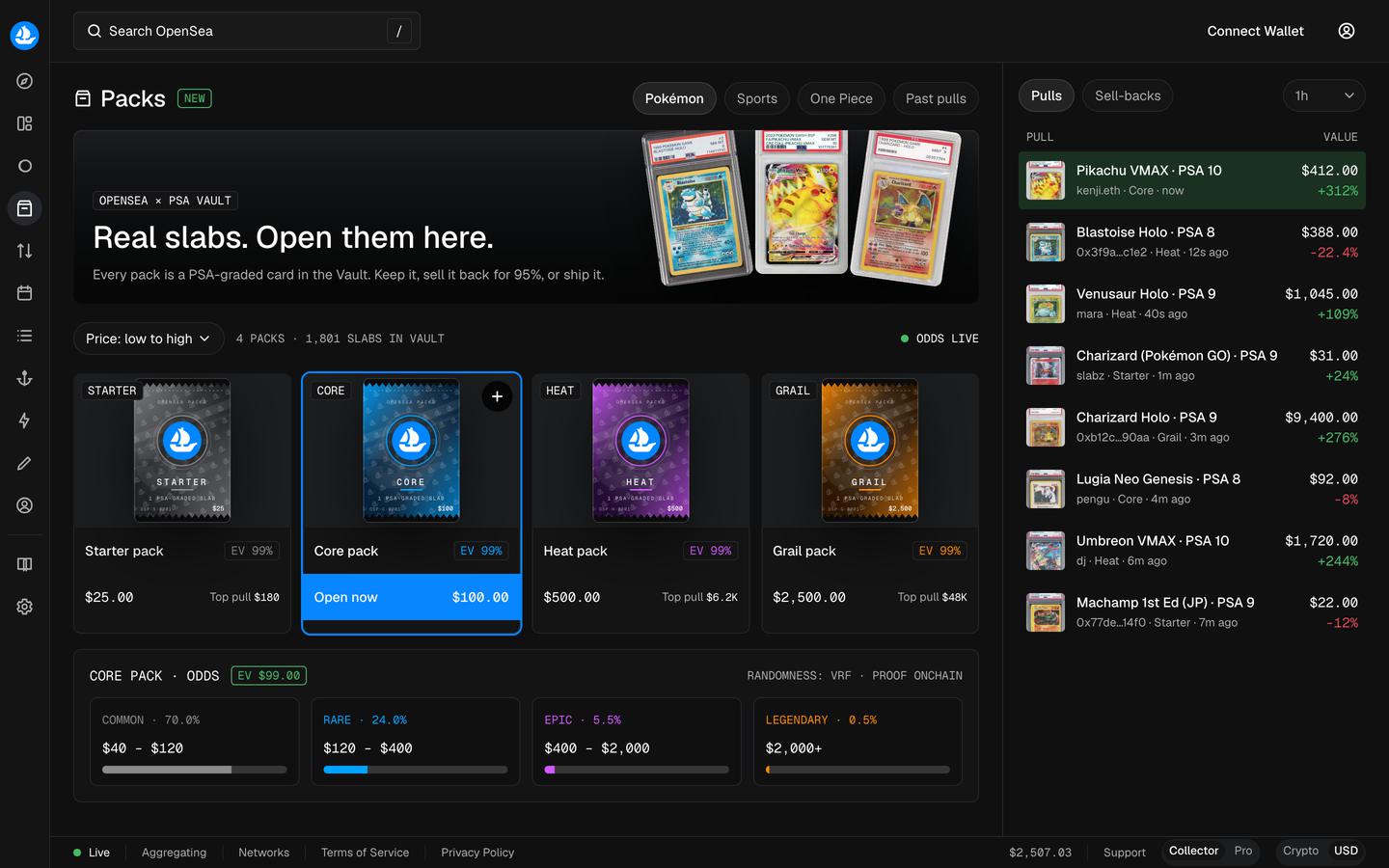
Task: Click Open now on Core pack
Action: pyautogui.click(x=412, y=597)
